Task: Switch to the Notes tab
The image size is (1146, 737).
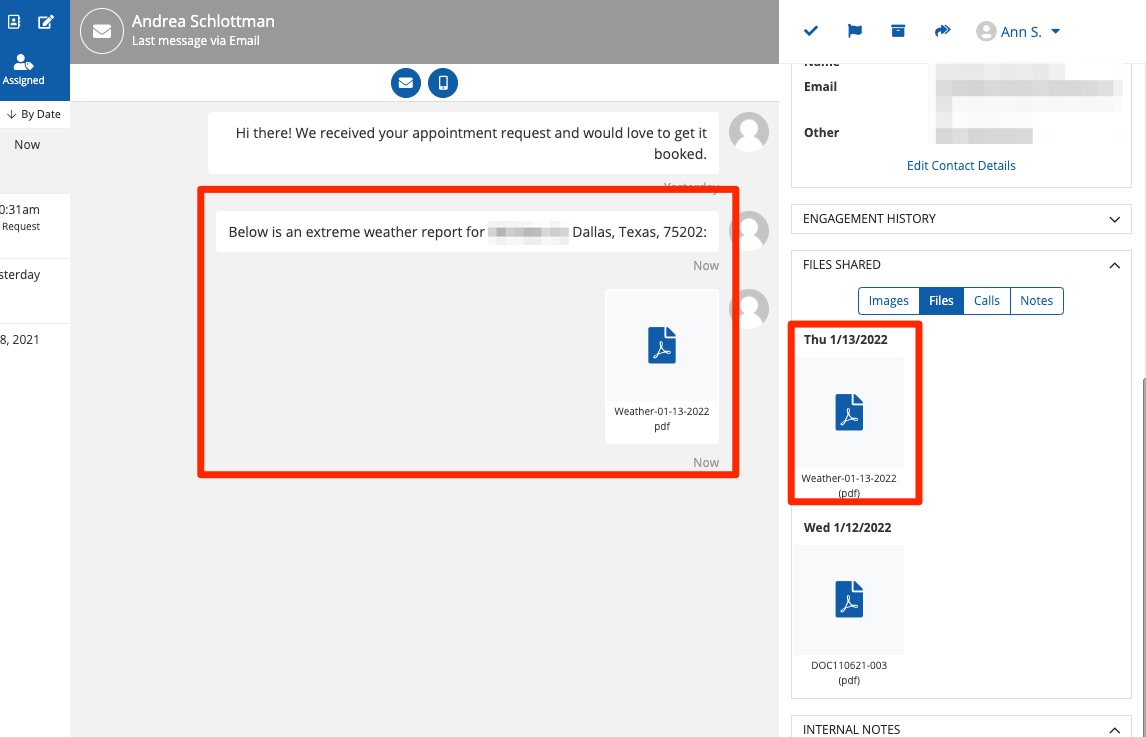Action: click(x=1036, y=301)
